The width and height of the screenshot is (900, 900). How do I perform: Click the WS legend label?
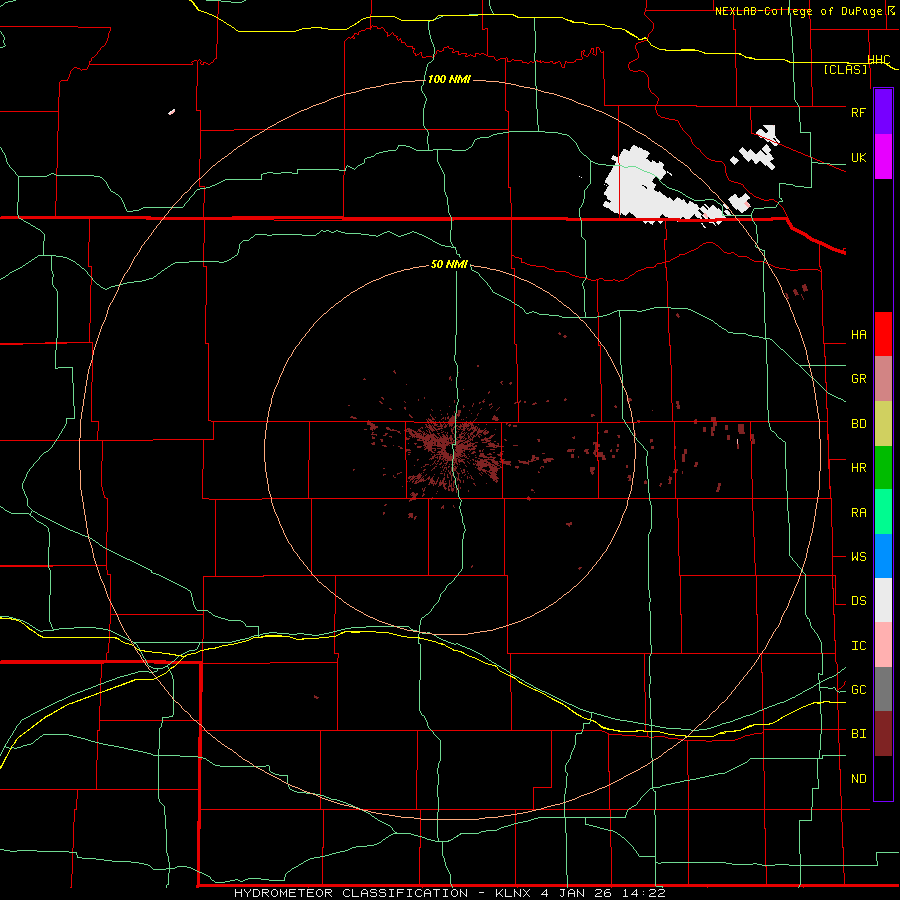(x=858, y=557)
